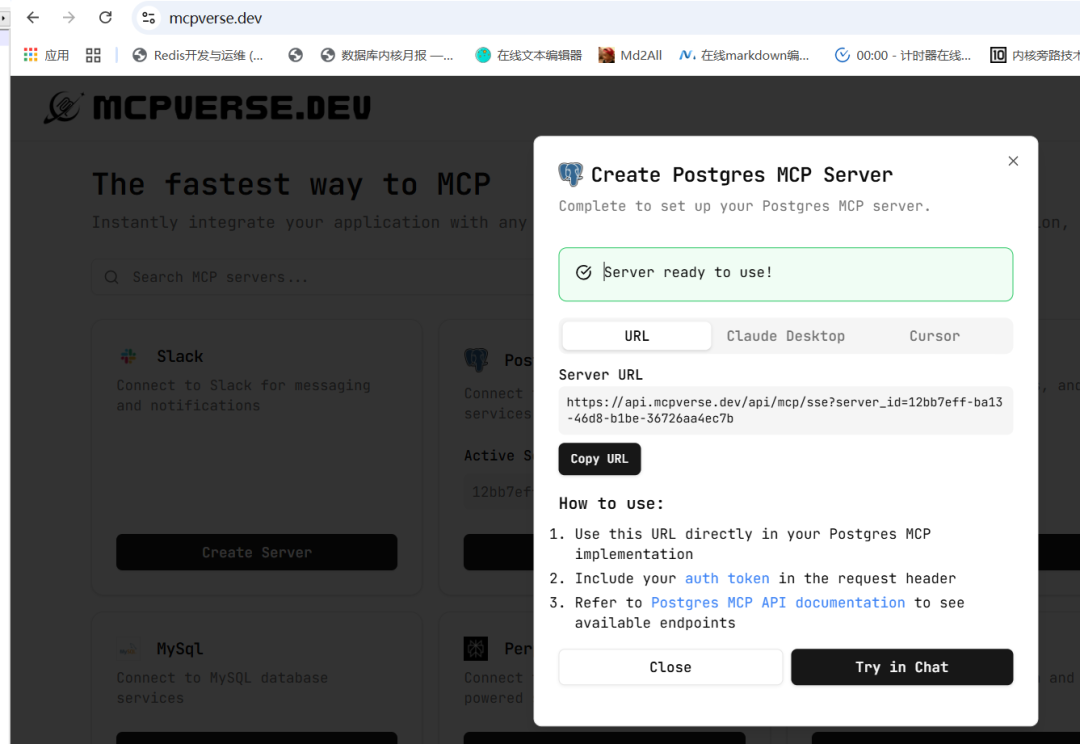Viewport: 1080px width, 744px height.
Task: Click the 'How to use:' heading
Action: coord(611,504)
